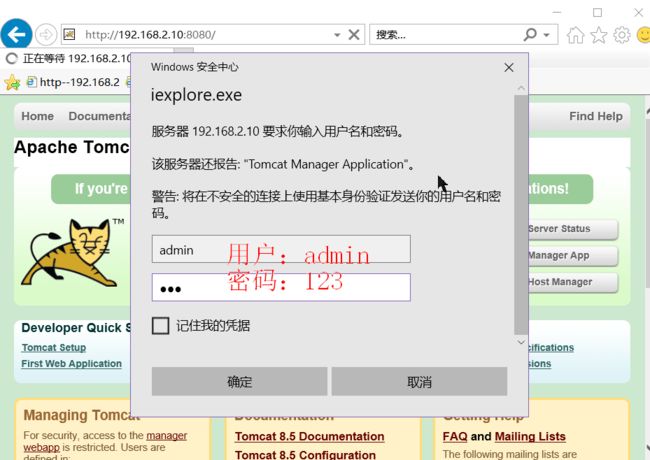Tick the remember my credentials checkbox
Image resolution: width=650 pixels, height=460 pixels.
160,326
